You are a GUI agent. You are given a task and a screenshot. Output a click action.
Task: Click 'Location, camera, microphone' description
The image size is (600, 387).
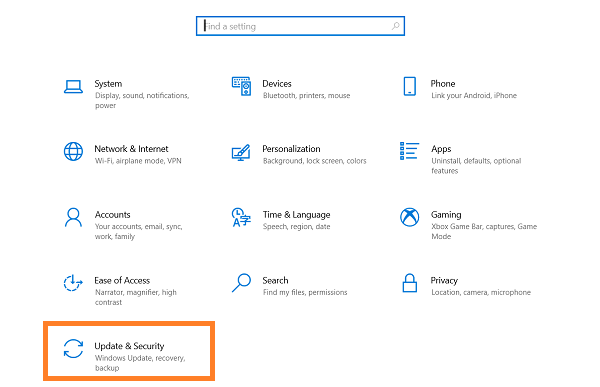pyautogui.click(x=481, y=292)
